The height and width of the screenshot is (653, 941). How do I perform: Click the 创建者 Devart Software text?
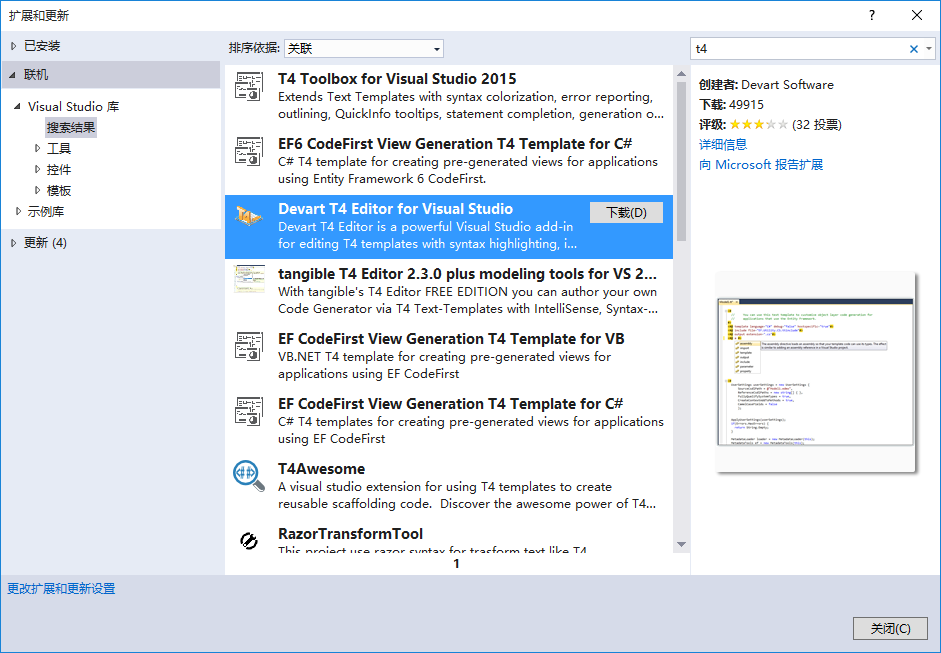[766, 85]
